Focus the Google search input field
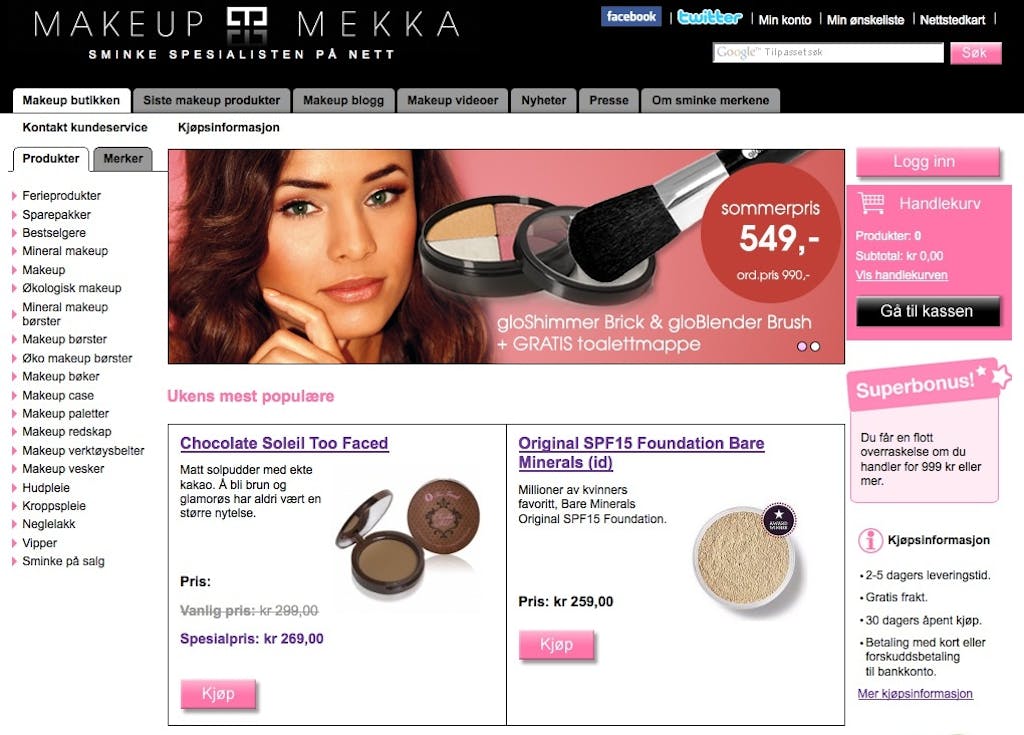Screen dimensions: 1024x735 pyautogui.click(x=828, y=52)
